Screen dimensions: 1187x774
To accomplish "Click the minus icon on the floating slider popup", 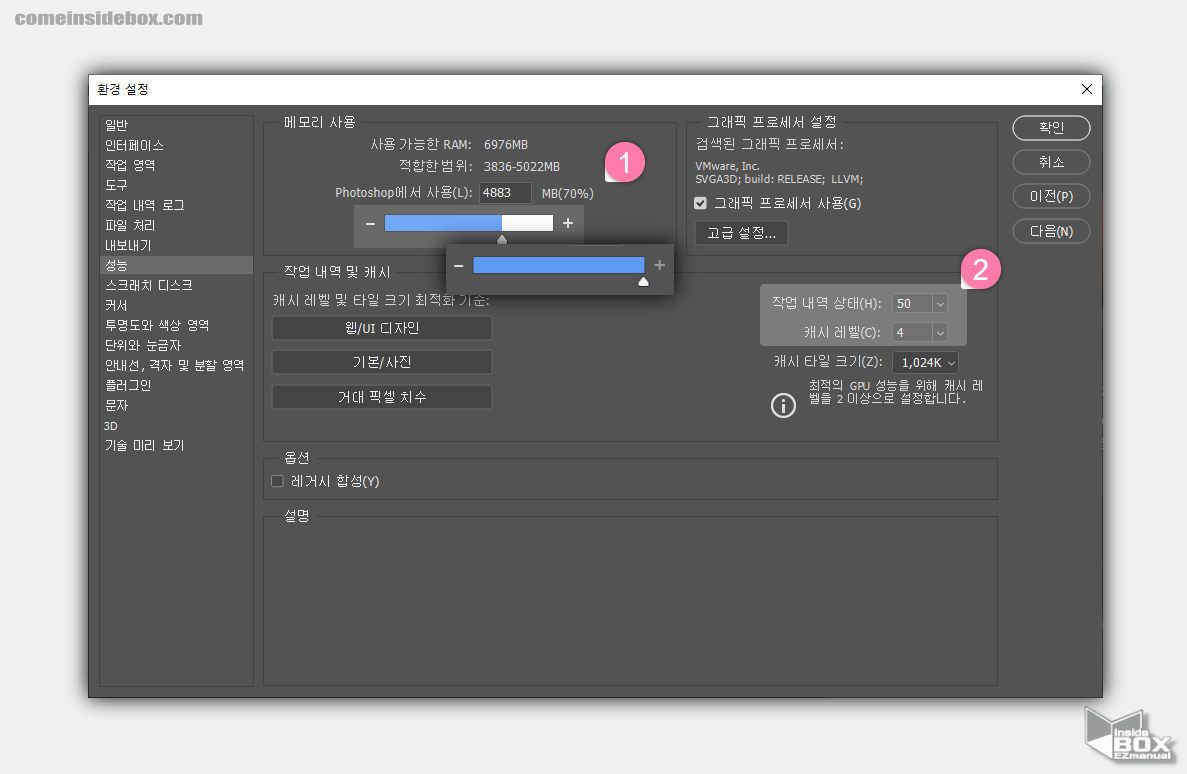I will pos(458,264).
